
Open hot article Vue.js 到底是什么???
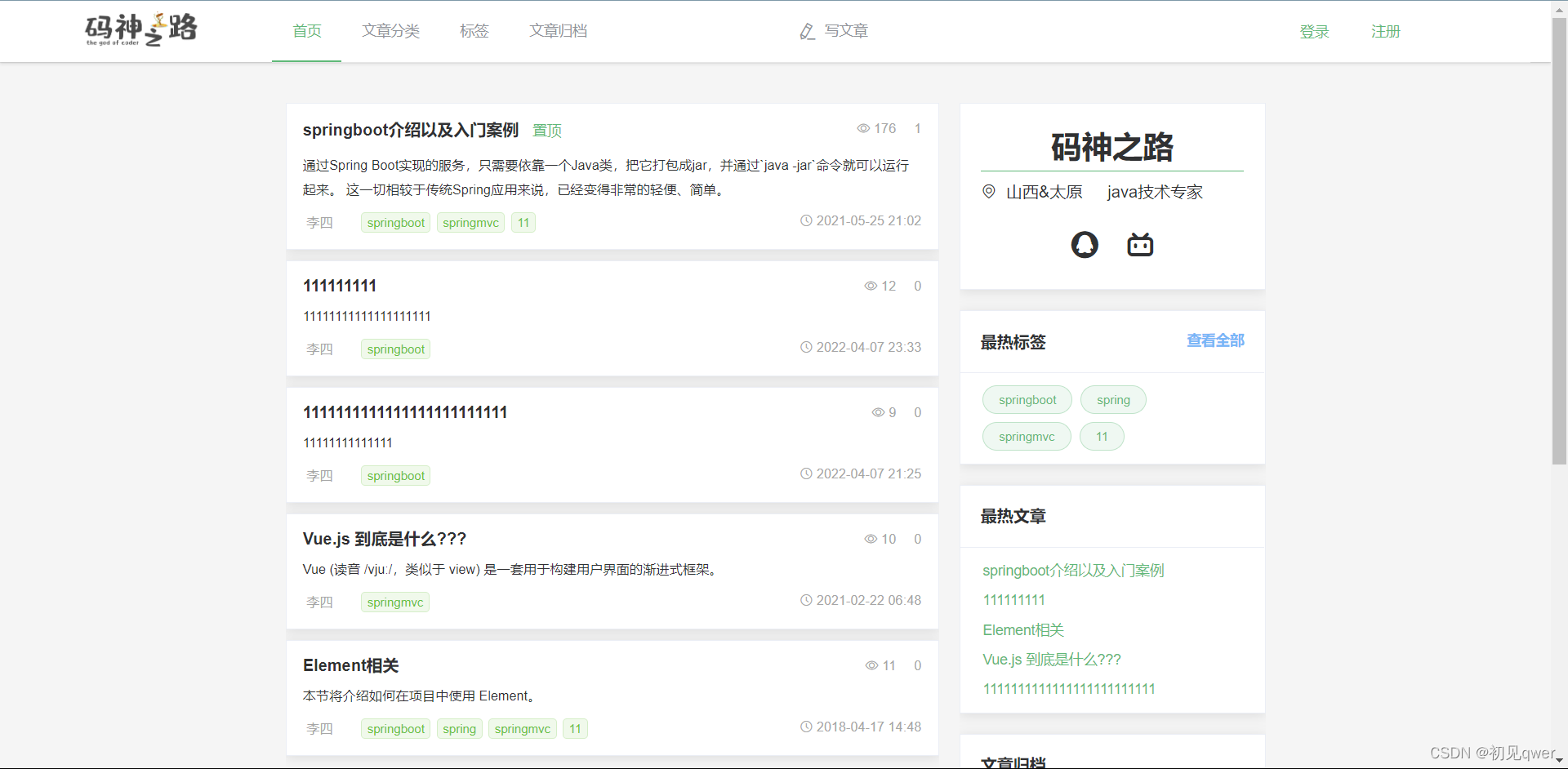(x=1052, y=659)
